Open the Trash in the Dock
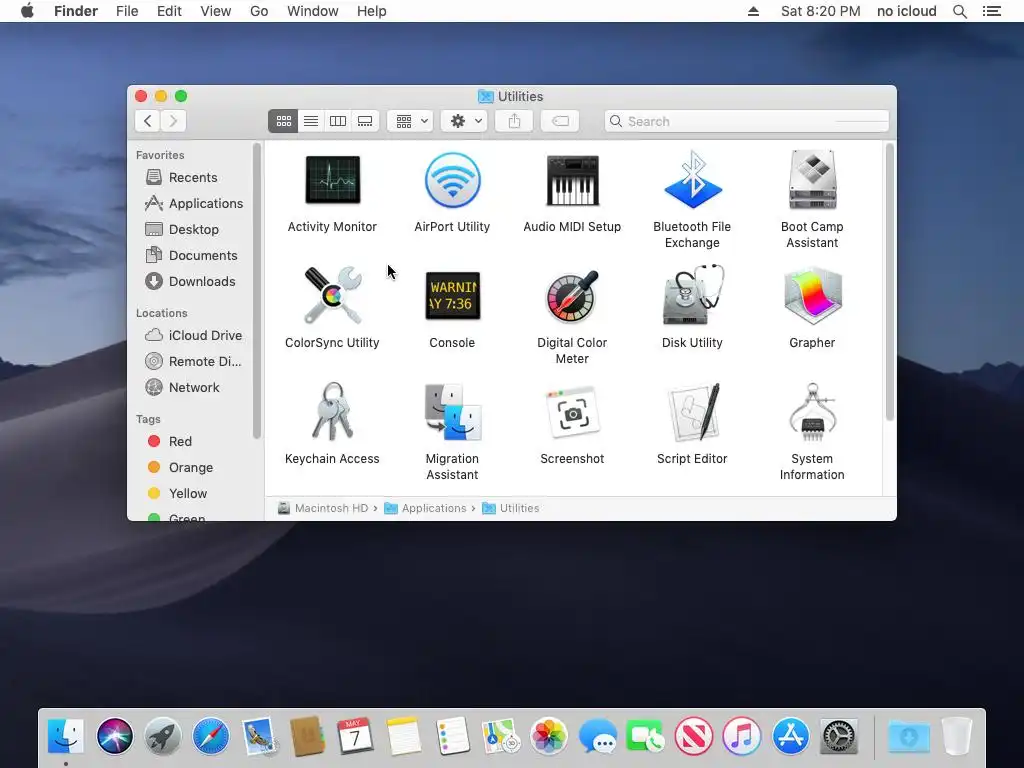 point(957,736)
